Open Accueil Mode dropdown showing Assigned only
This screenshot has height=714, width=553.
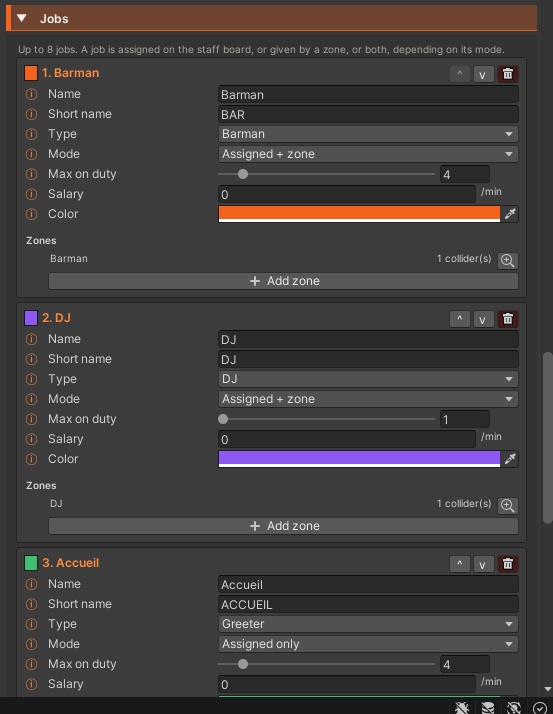368,644
